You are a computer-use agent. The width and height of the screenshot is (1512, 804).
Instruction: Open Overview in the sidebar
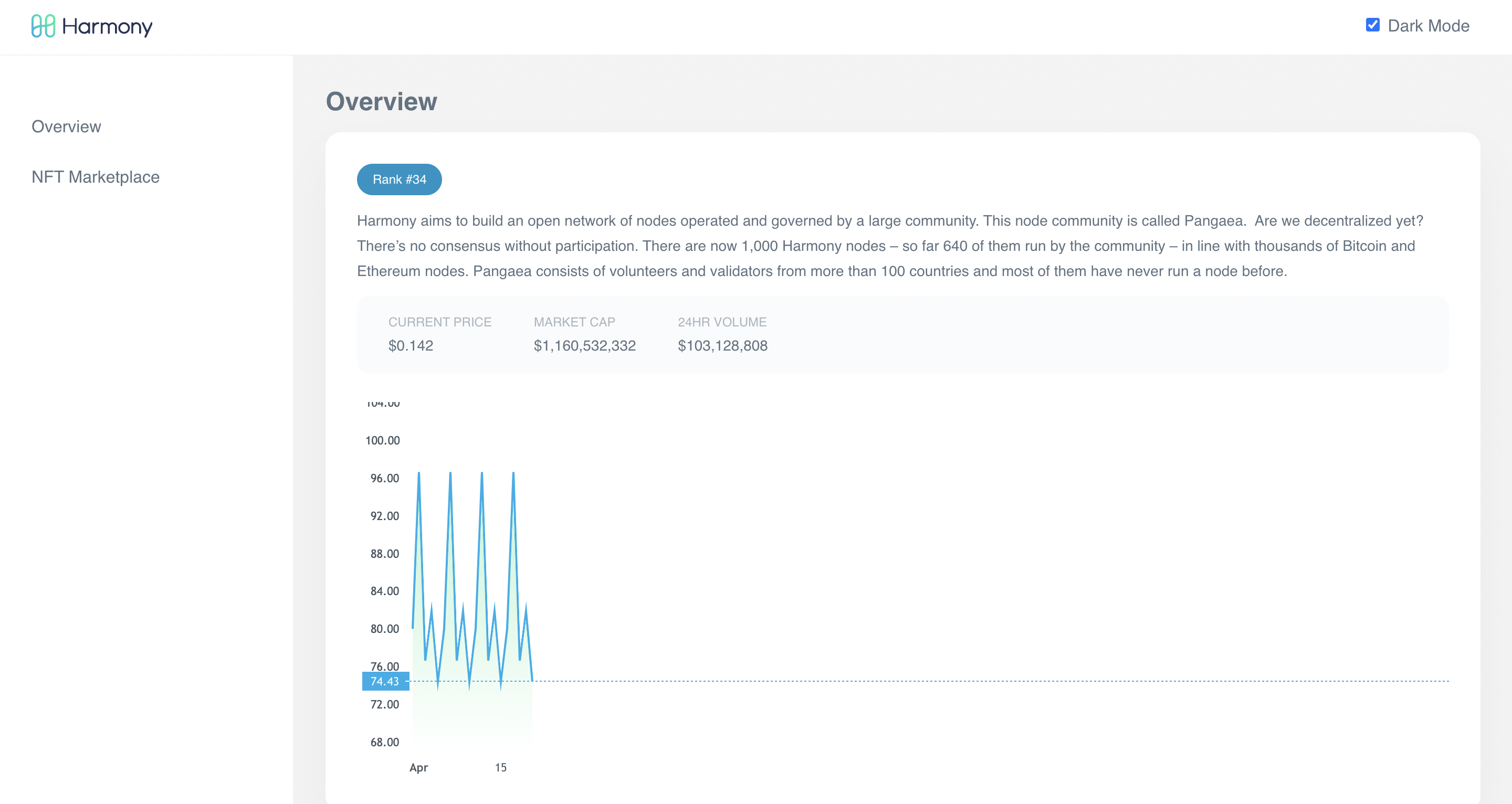[x=66, y=126]
